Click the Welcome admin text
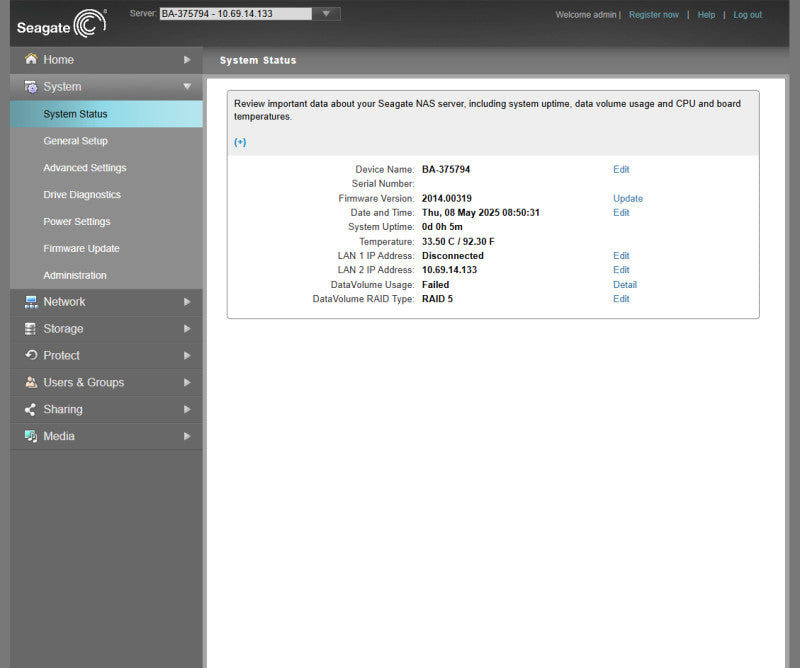 (x=586, y=15)
